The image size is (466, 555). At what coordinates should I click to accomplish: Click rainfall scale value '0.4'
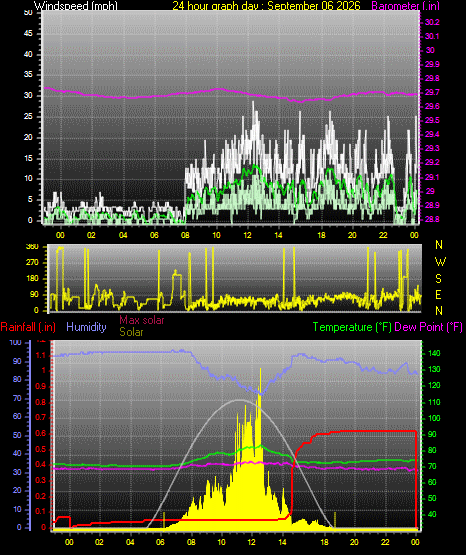point(41,464)
